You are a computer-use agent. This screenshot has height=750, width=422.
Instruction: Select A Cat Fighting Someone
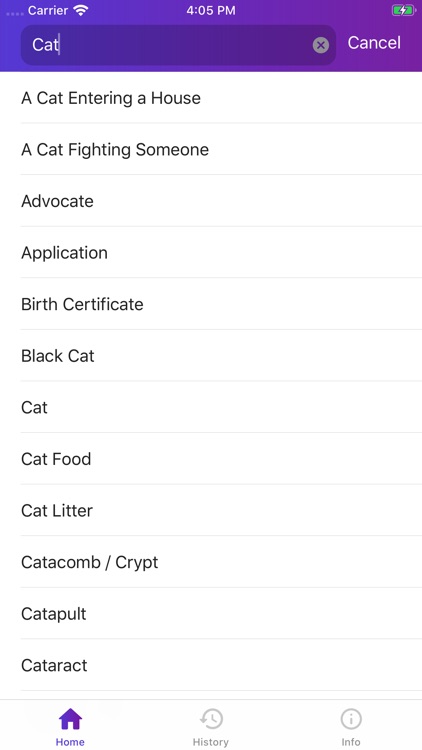[x=221, y=149]
